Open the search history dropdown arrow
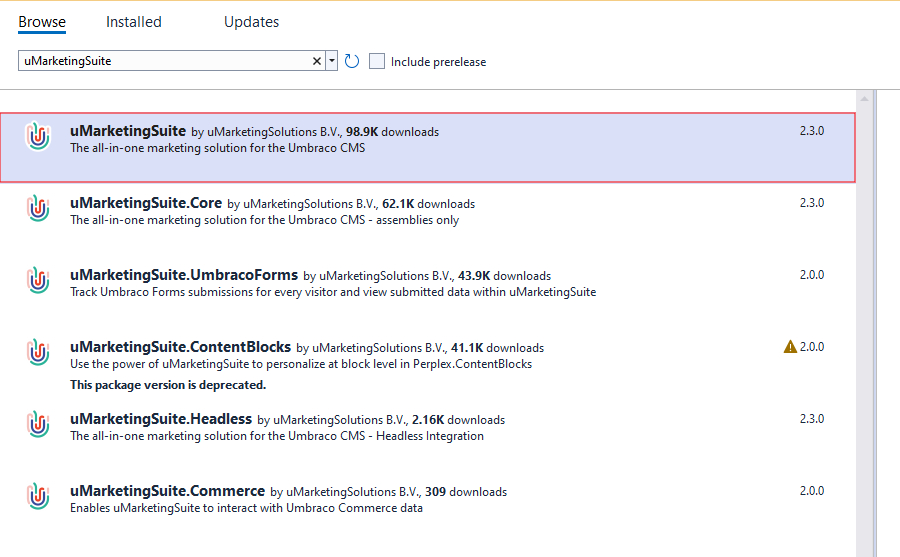 click(x=332, y=61)
